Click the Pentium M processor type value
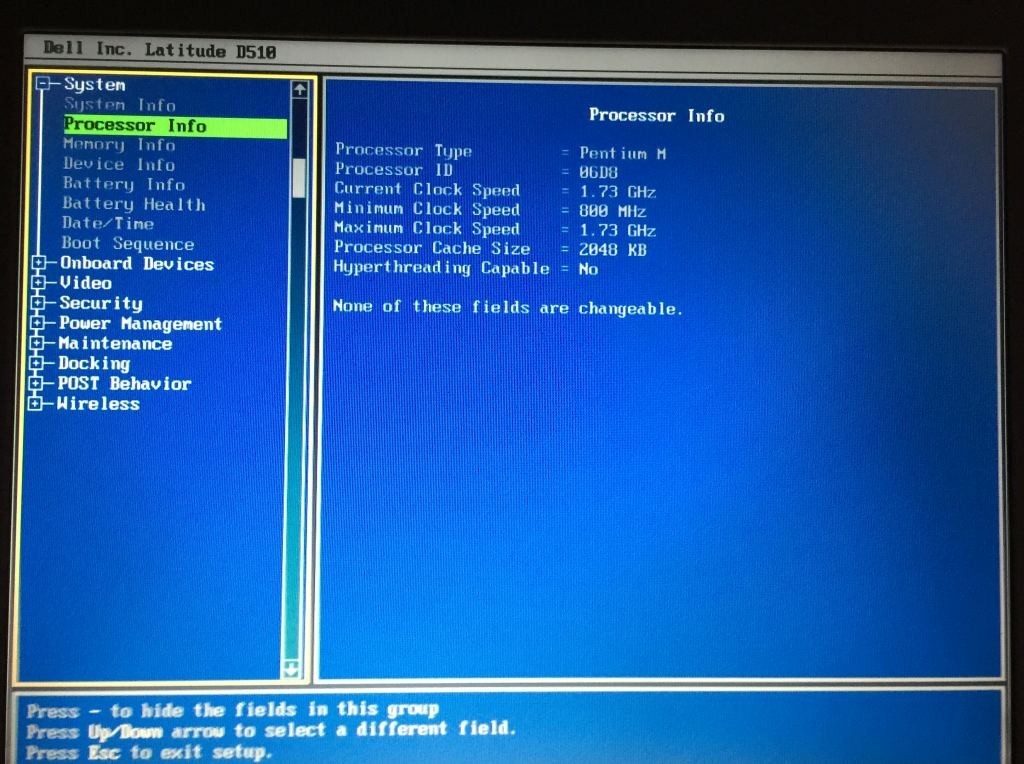 pyautogui.click(x=622, y=153)
